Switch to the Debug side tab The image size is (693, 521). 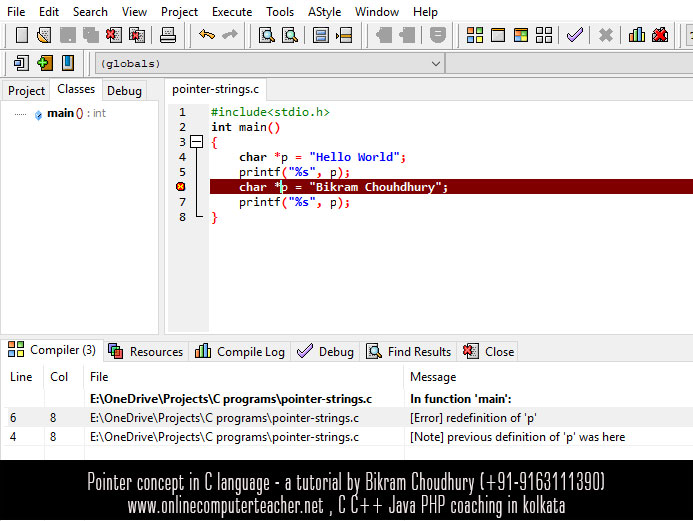click(x=124, y=91)
